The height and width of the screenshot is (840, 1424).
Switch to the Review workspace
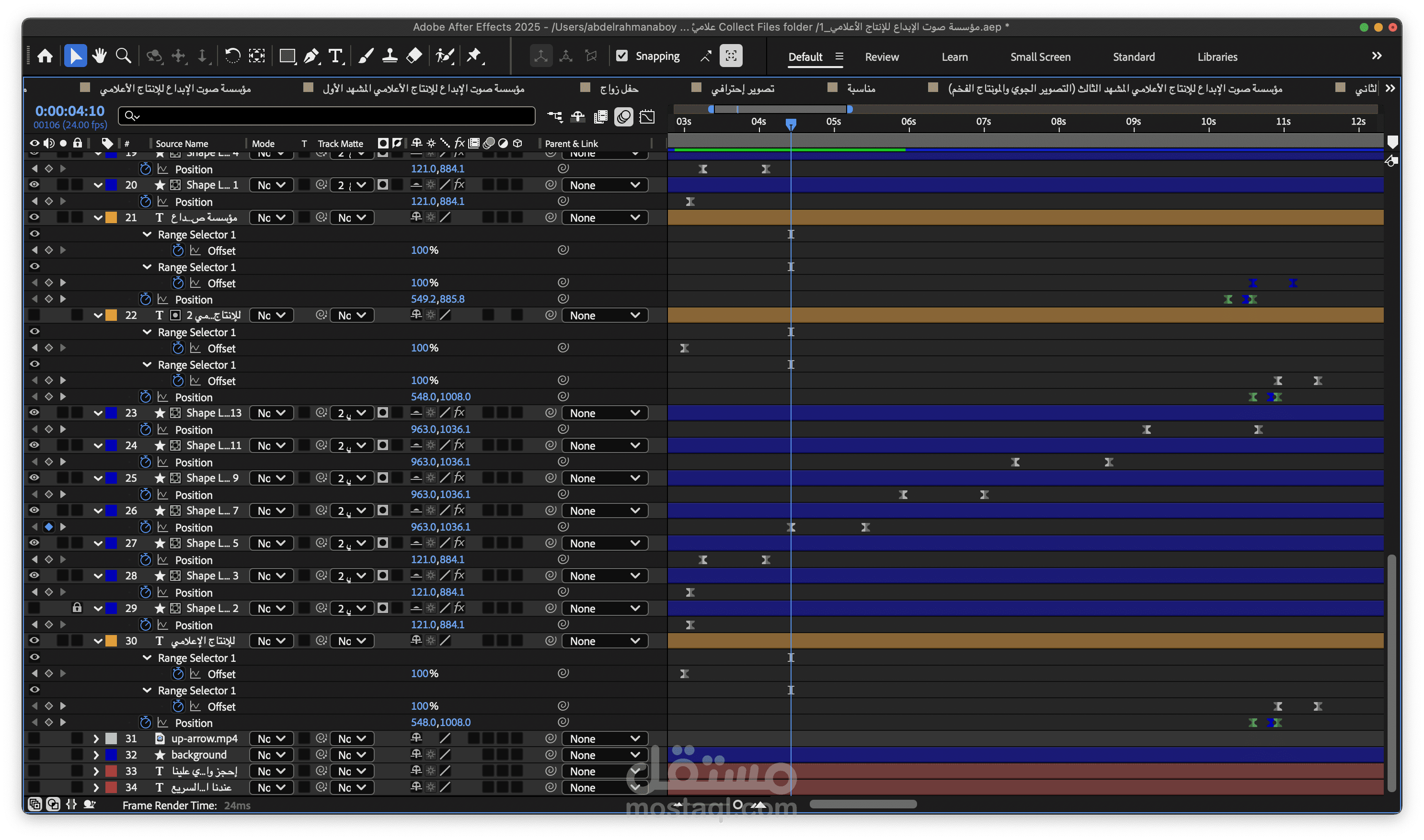pos(882,57)
